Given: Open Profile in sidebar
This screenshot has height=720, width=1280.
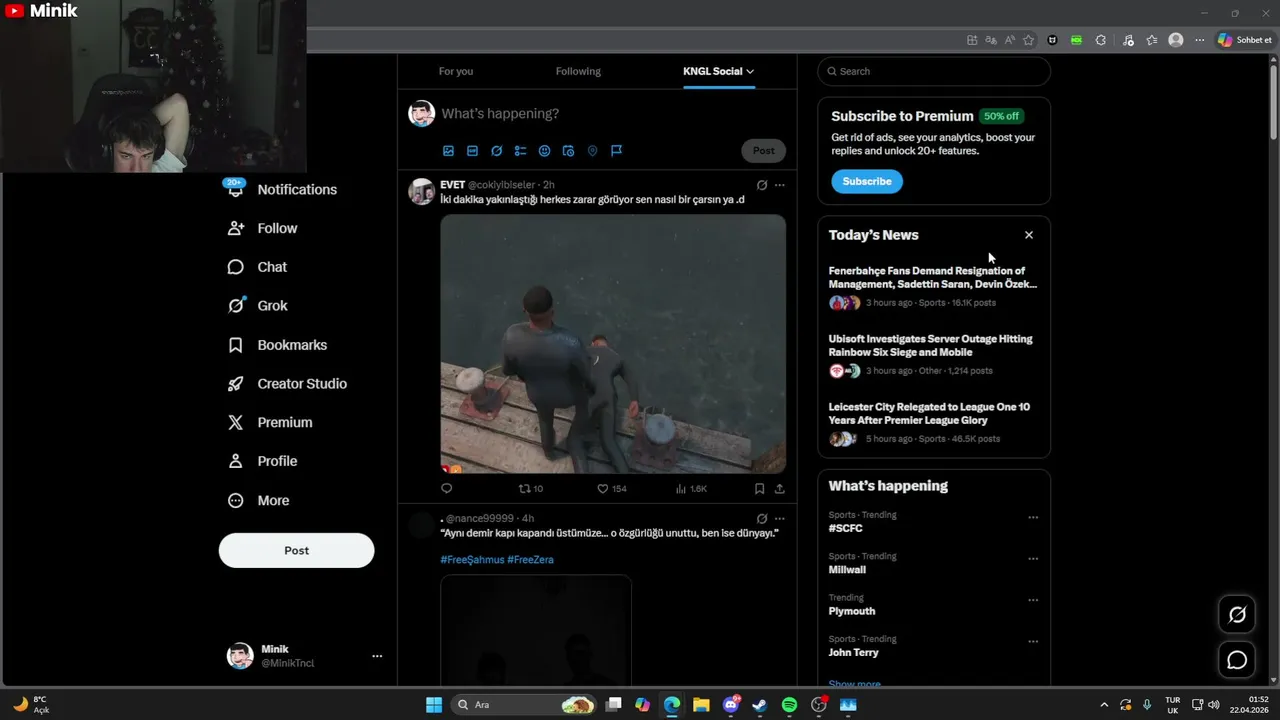Looking at the screenshot, I should [263, 461].
